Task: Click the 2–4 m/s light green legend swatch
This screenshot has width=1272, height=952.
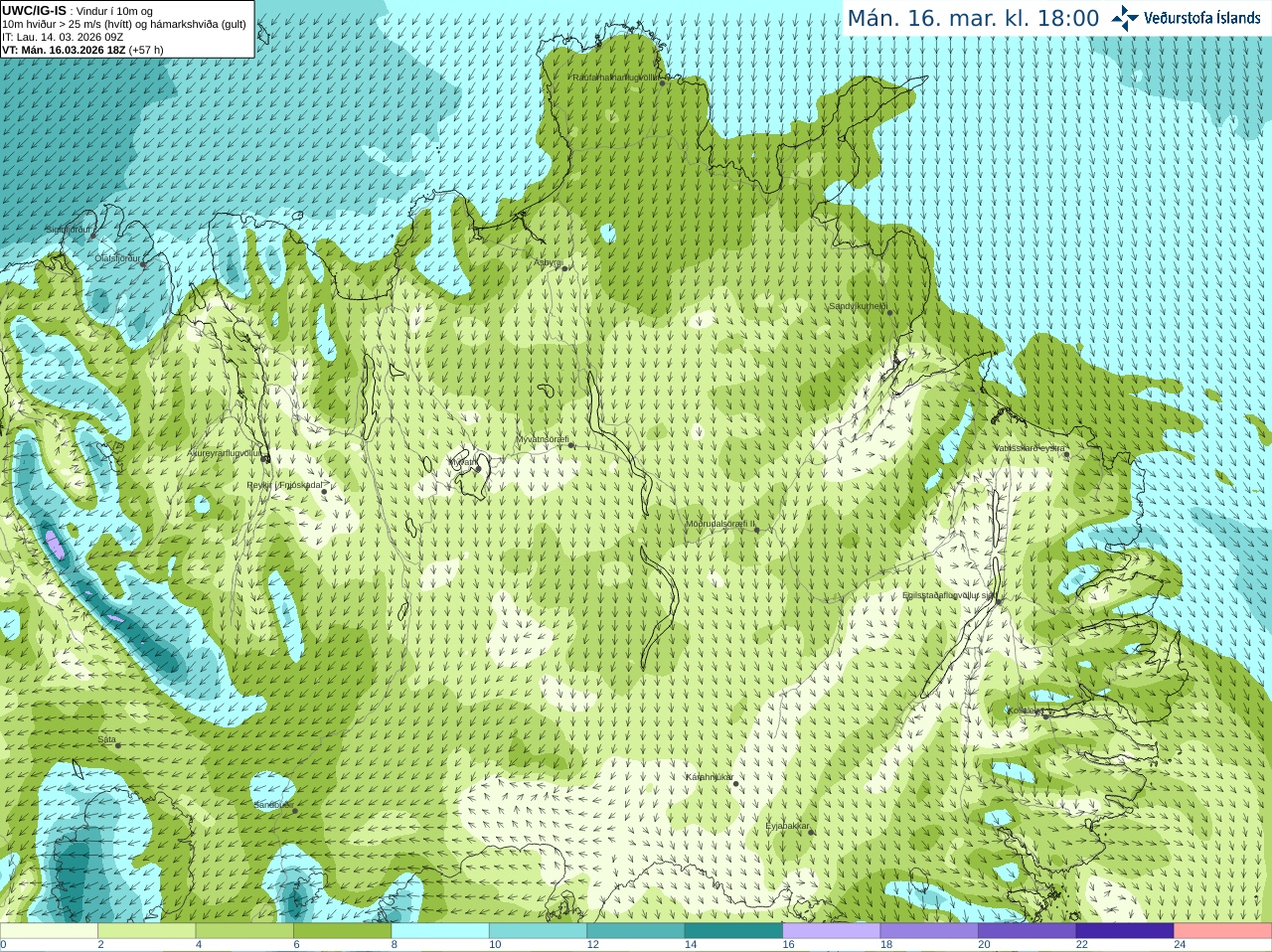Action: [x=146, y=931]
